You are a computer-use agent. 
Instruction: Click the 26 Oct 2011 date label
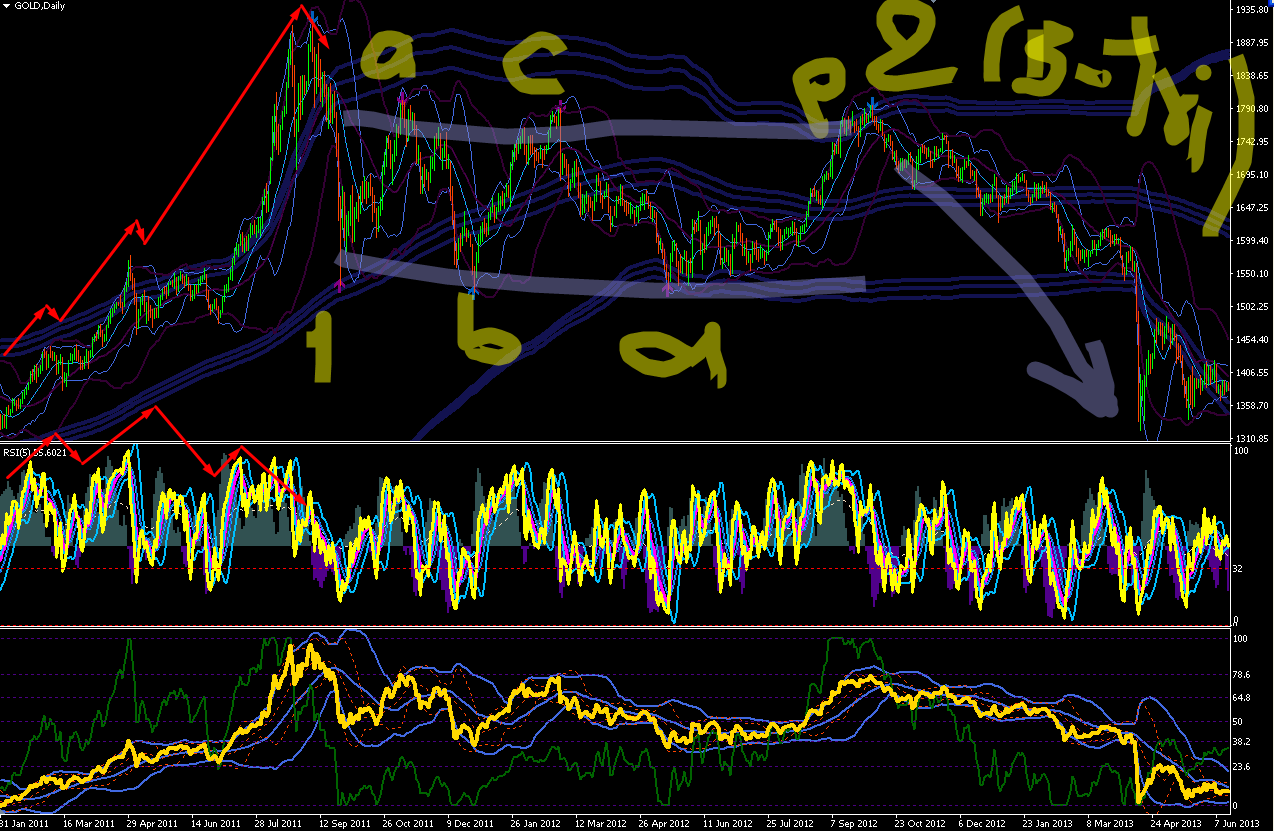408,823
